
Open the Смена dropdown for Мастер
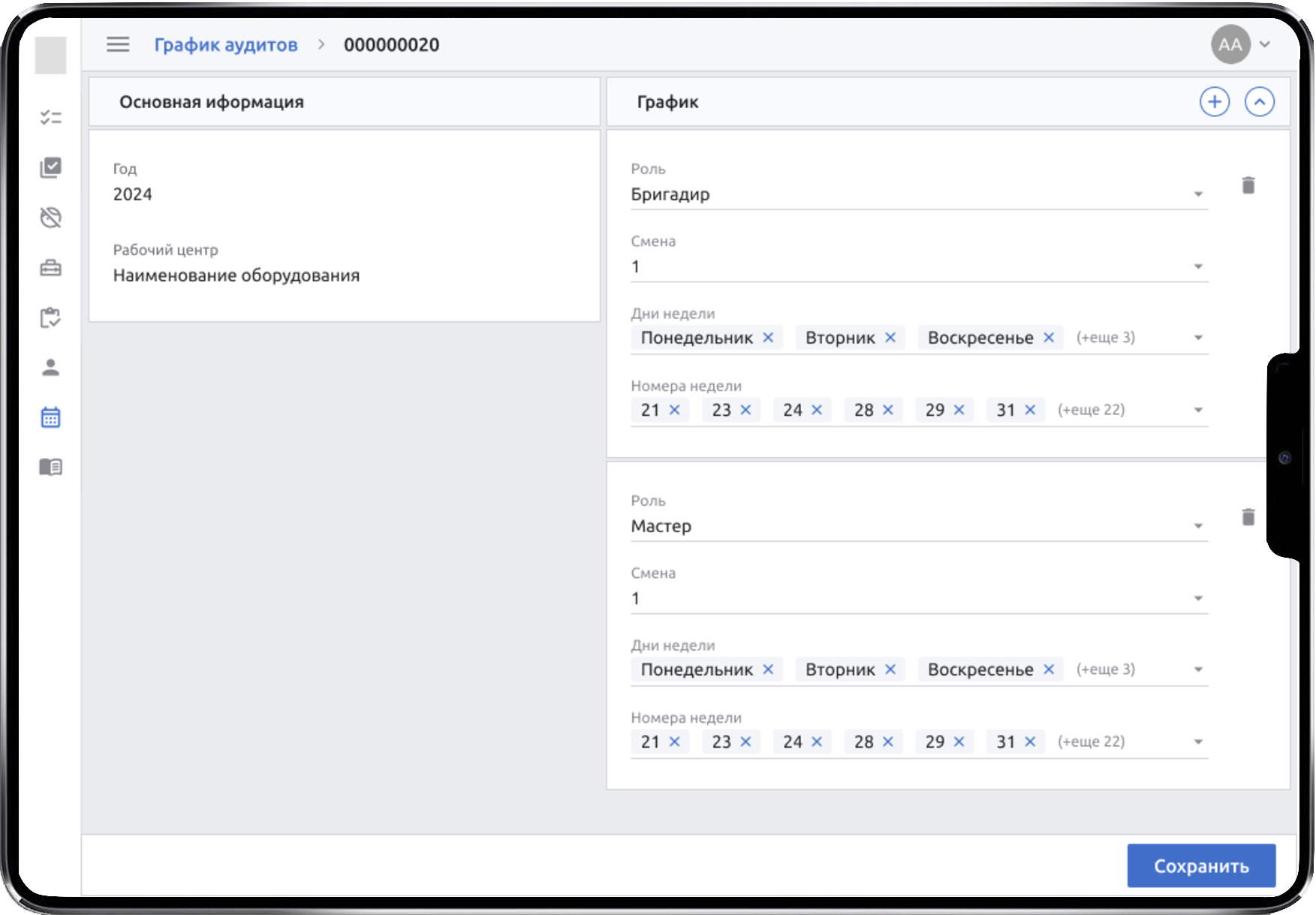pyautogui.click(x=1197, y=598)
